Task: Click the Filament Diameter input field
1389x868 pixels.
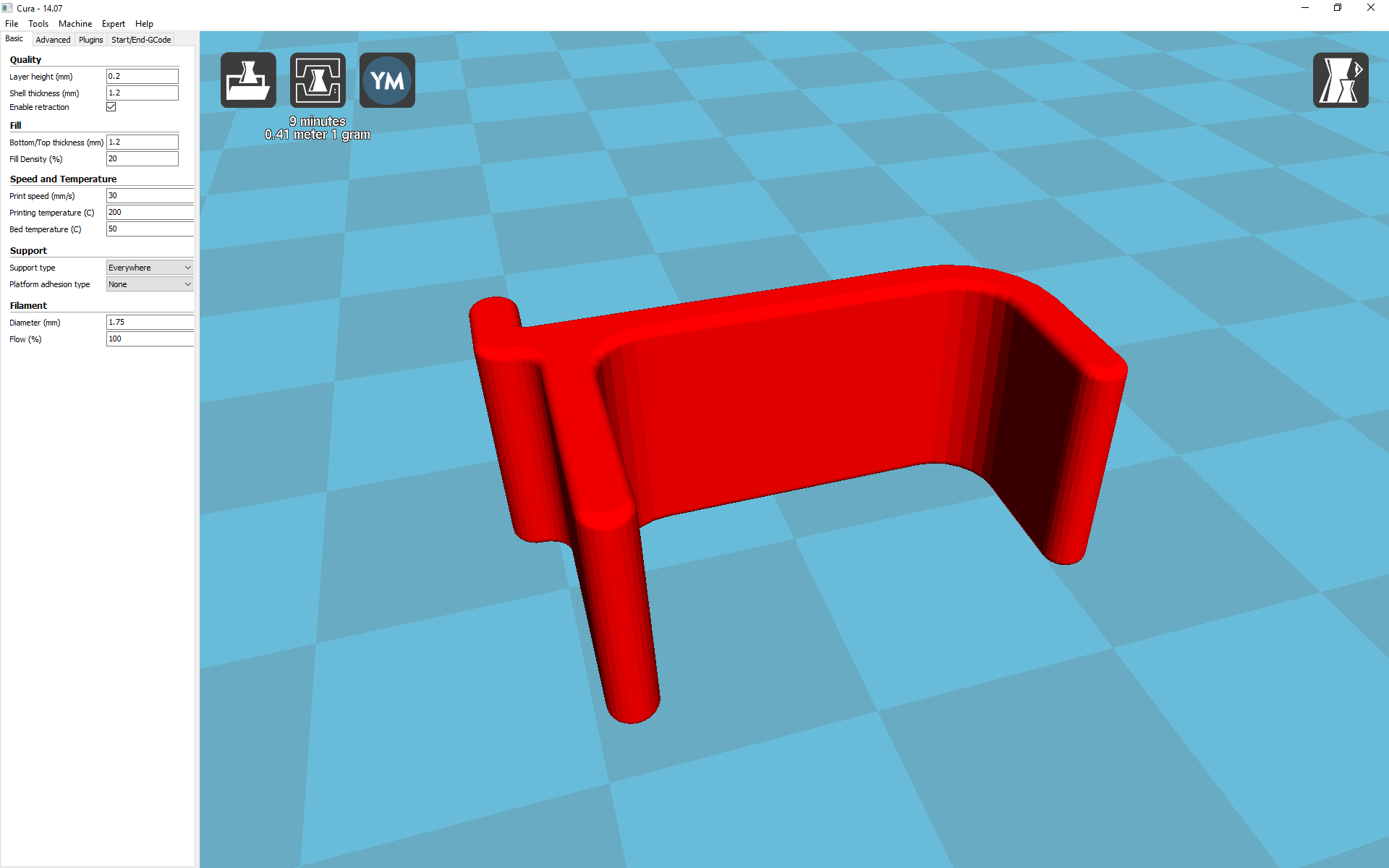Action: tap(150, 322)
